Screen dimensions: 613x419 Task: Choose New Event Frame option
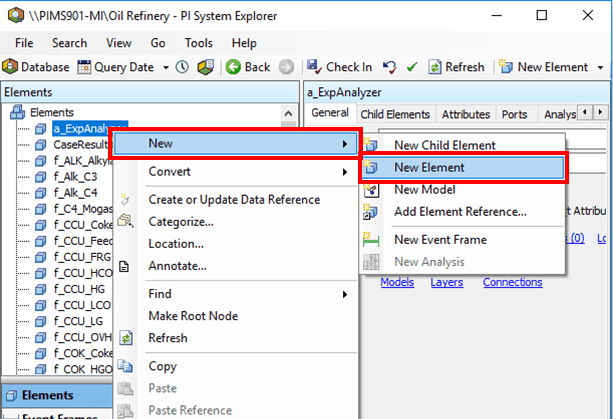pyautogui.click(x=440, y=240)
